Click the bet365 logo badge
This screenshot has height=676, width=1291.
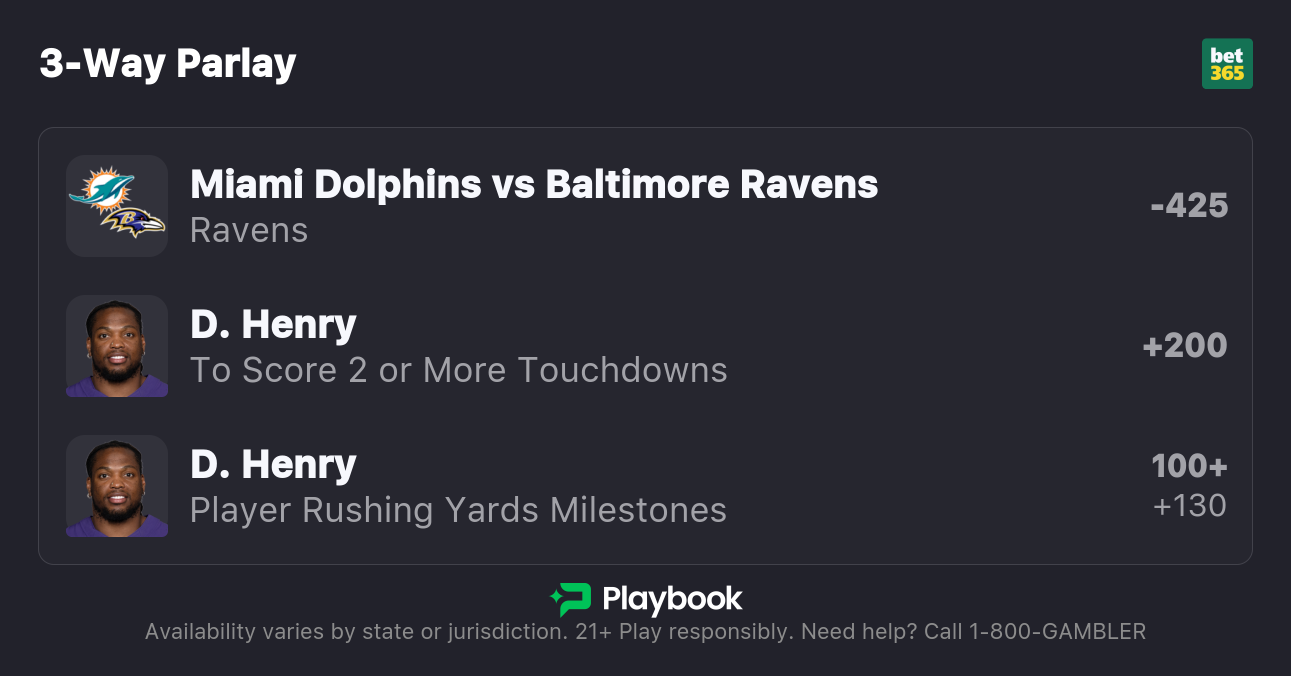(x=1227, y=64)
